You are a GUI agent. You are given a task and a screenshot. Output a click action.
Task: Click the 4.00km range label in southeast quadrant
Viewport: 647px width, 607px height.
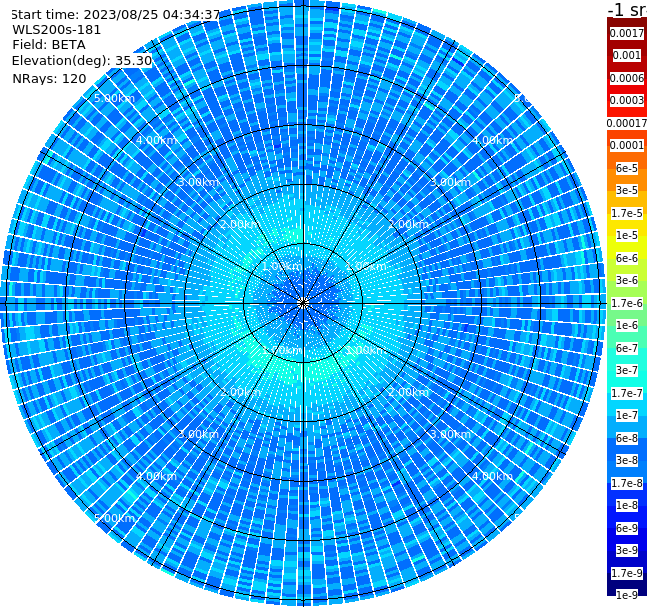pyautogui.click(x=492, y=476)
